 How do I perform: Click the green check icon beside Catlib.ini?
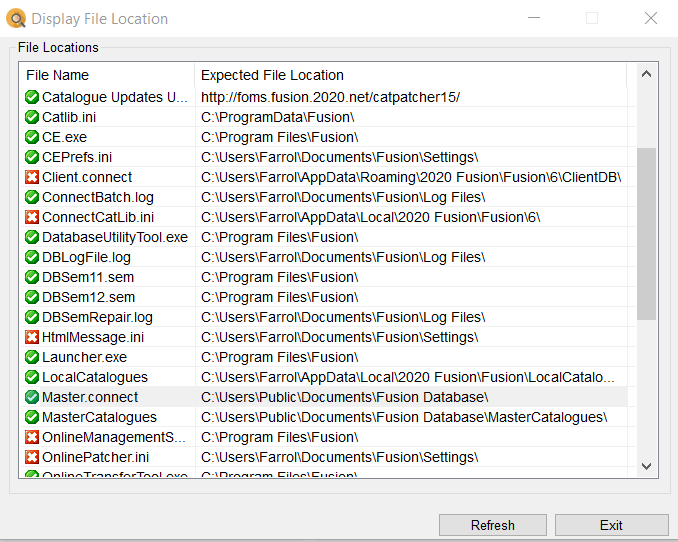(32, 117)
